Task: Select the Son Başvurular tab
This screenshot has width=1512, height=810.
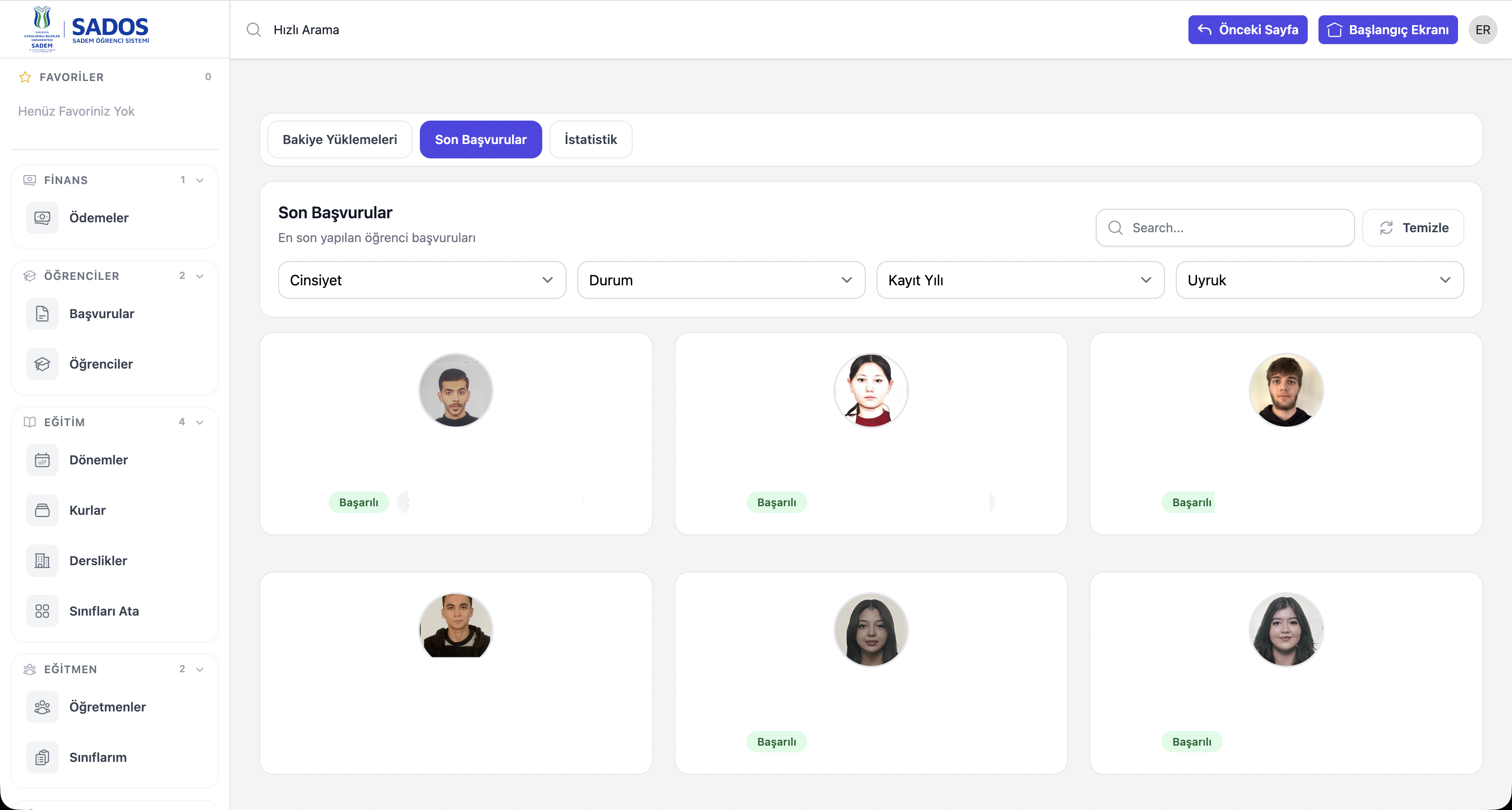Action: tap(481, 139)
